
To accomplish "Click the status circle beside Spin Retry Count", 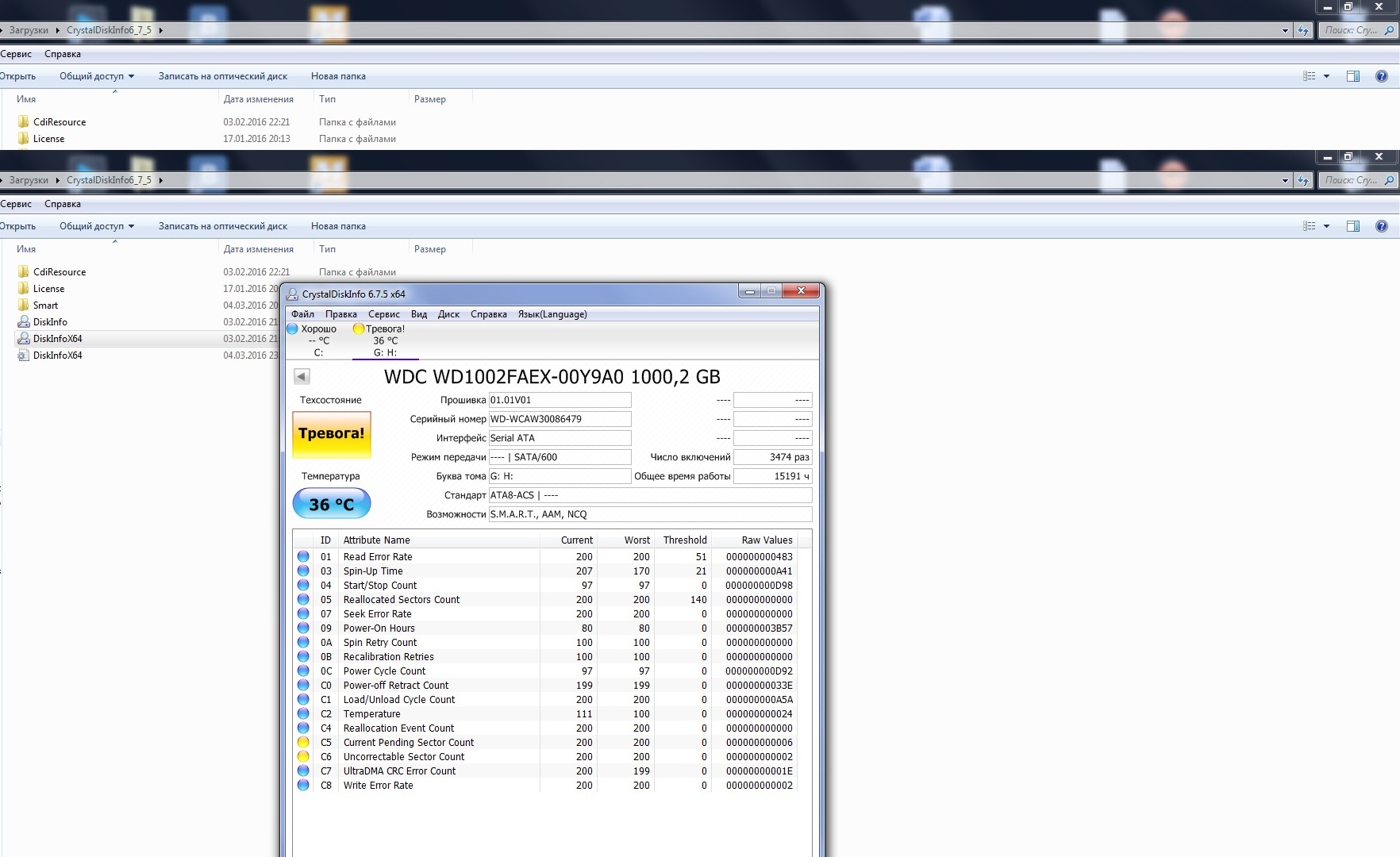I will pos(303,642).
